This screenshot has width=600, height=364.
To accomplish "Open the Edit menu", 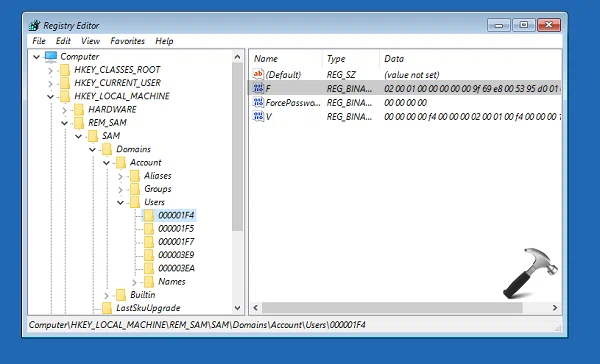I will 63,41.
